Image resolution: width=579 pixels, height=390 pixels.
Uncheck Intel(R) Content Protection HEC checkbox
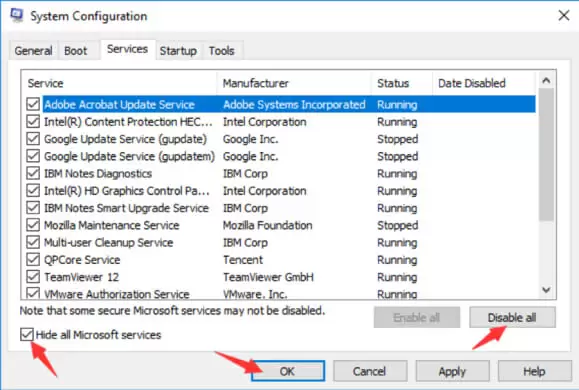coord(33,122)
